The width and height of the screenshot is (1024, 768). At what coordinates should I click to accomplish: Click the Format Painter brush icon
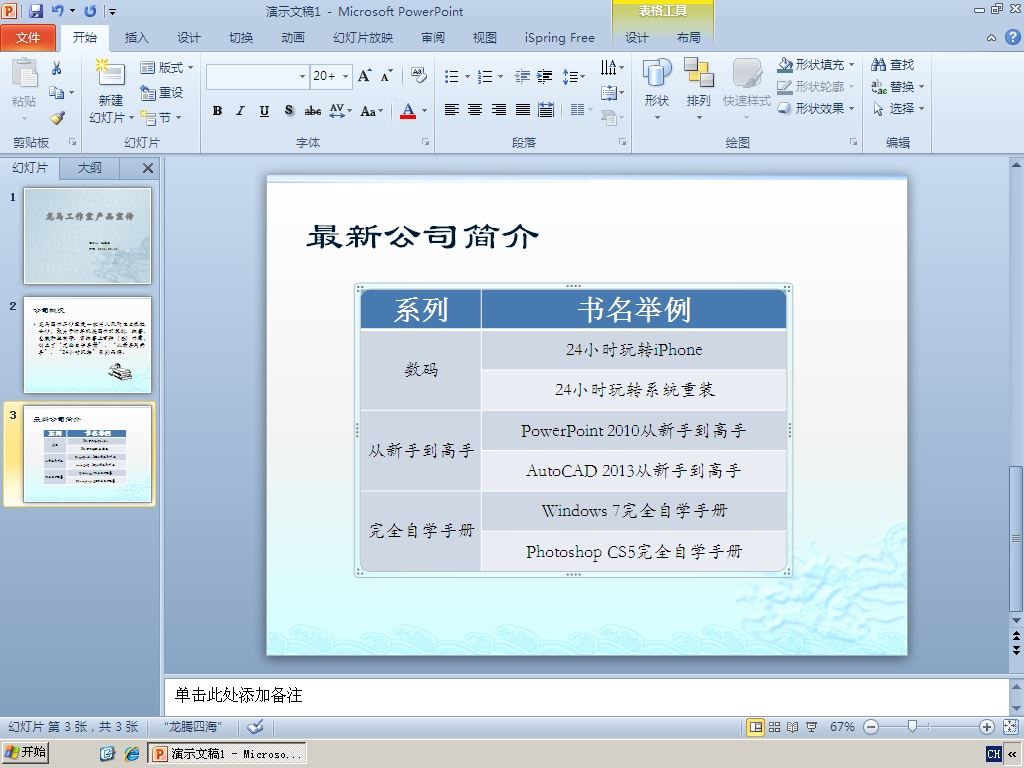pos(57,118)
